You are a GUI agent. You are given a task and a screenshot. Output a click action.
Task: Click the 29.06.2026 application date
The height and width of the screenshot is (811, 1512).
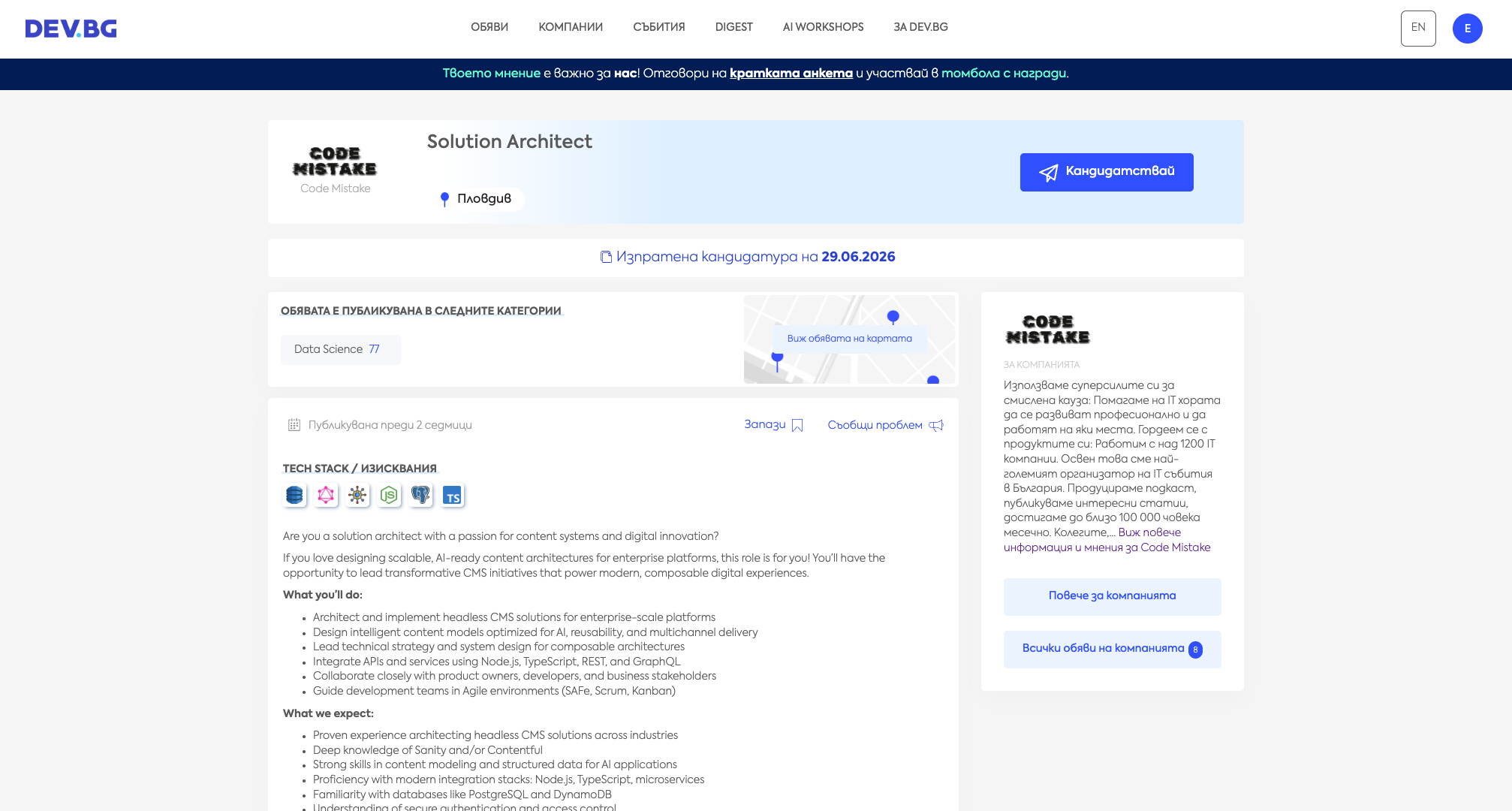(x=858, y=257)
